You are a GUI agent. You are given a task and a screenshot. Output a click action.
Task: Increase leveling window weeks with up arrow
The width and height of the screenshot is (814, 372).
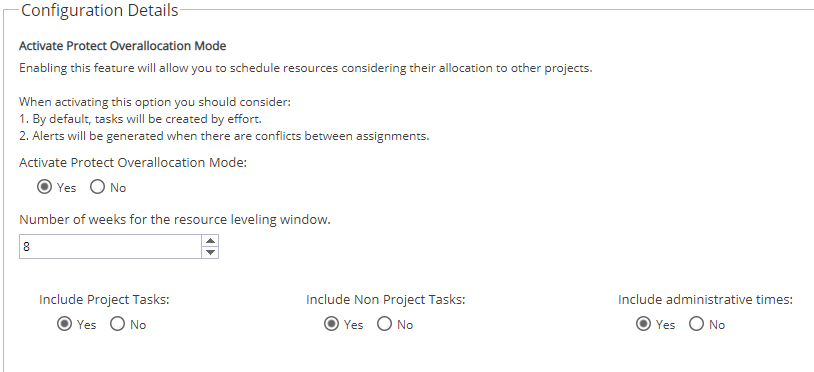(210, 241)
